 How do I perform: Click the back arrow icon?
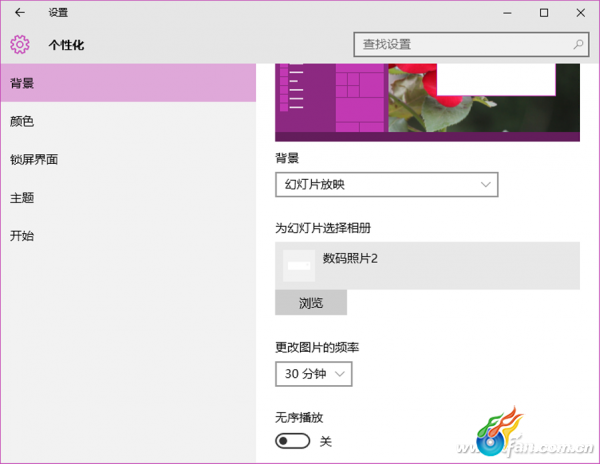point(20,13)
